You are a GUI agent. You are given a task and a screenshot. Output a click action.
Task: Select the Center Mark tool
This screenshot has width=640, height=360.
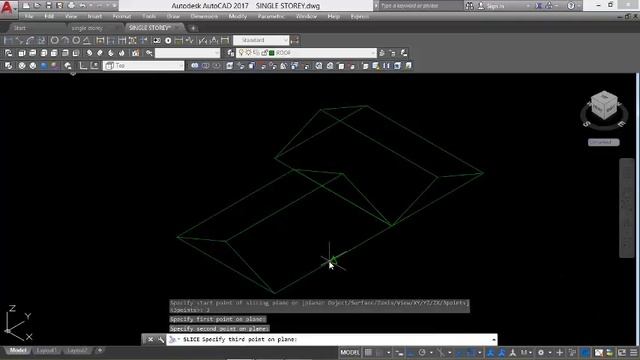168,40
